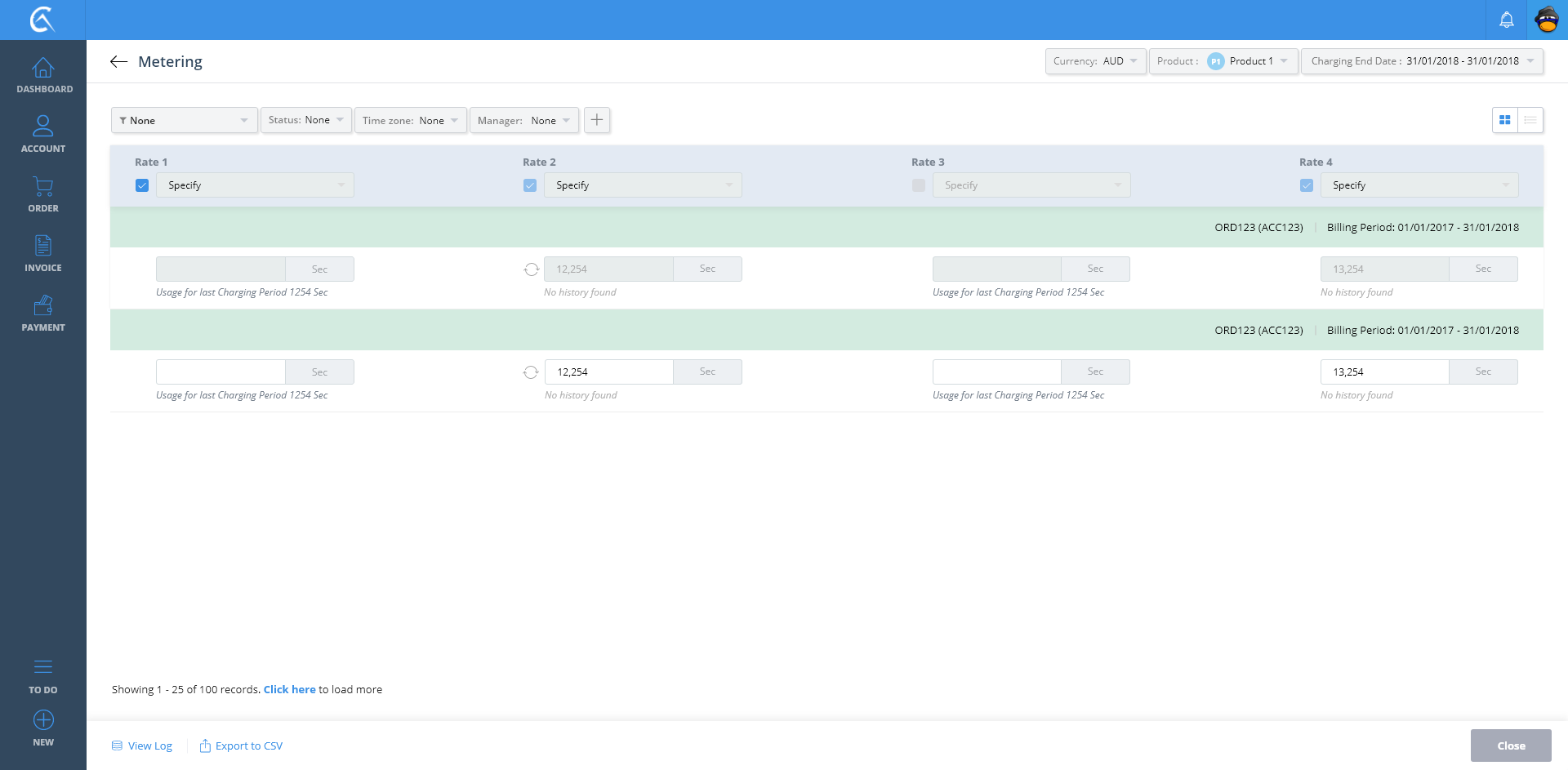Viewport: 1568px width, 770px height.
Task: Toggle the Rate 2 checkbox
Action: pos(530,185)
